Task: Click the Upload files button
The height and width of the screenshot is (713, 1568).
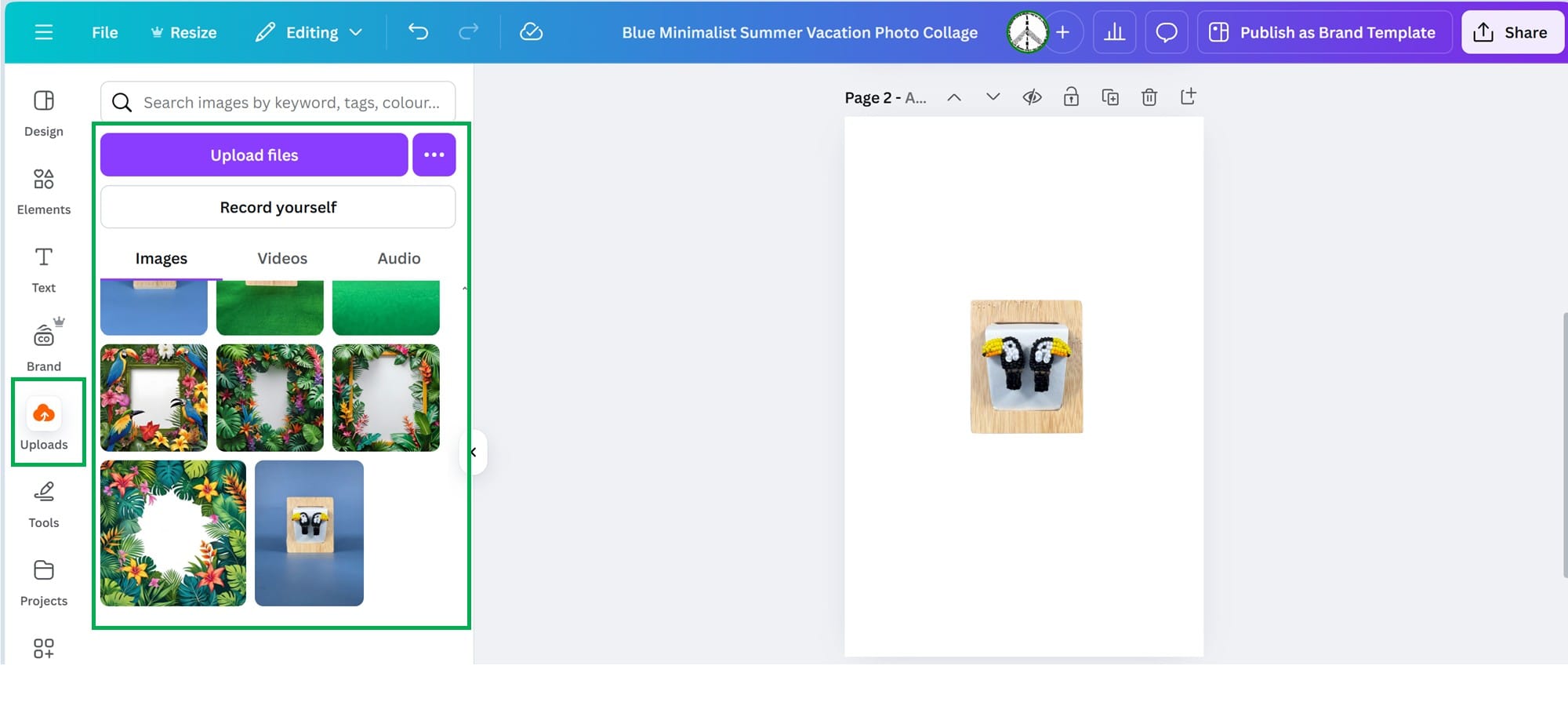Action: (x=253, y=155)
